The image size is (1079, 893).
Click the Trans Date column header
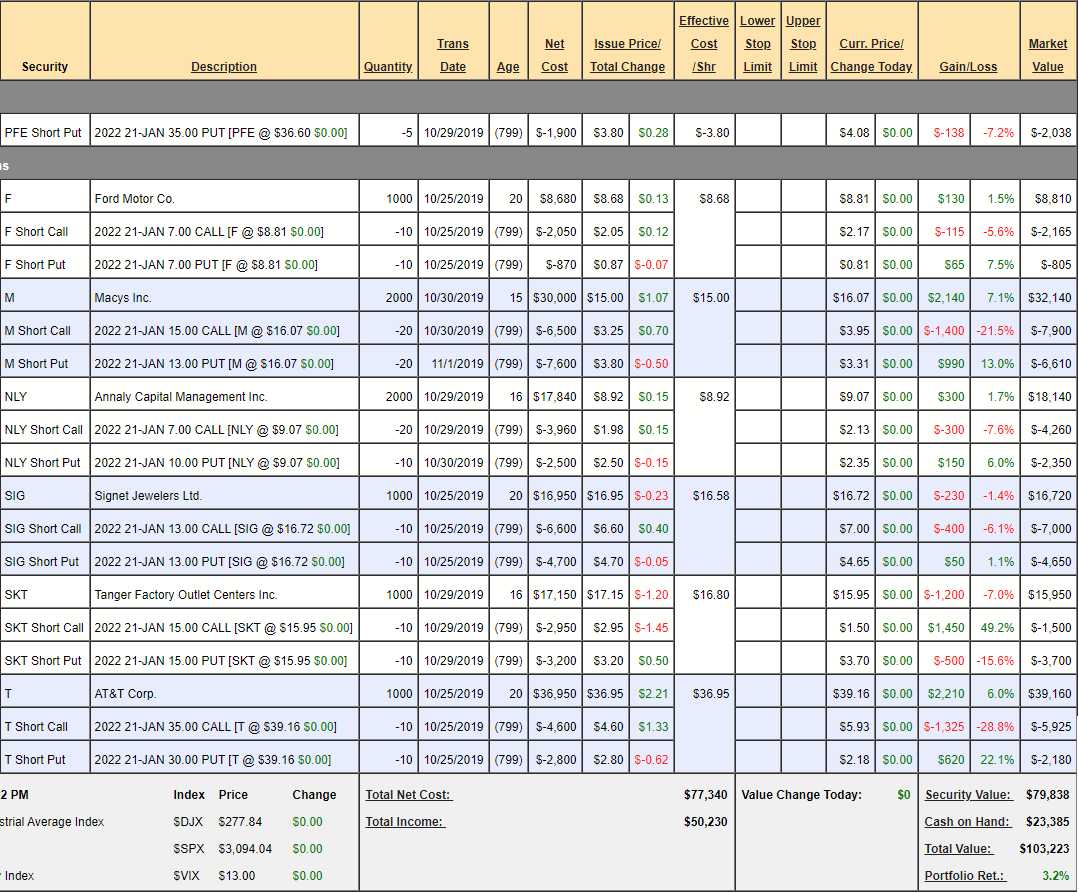pyautogui.click(x=453, y=55)
